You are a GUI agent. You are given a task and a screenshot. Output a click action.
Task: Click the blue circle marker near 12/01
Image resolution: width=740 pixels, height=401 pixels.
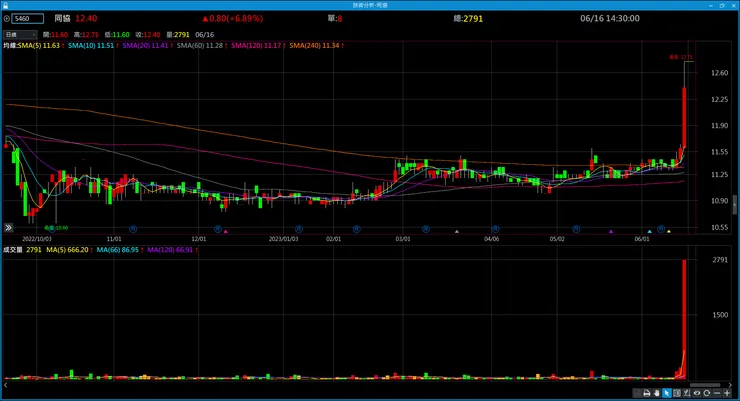[218, 229]
